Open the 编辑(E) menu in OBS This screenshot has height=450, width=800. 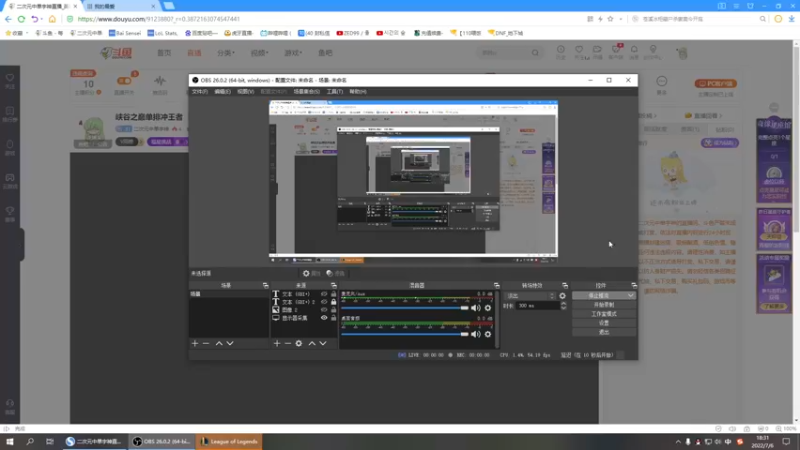pos(222,92)
